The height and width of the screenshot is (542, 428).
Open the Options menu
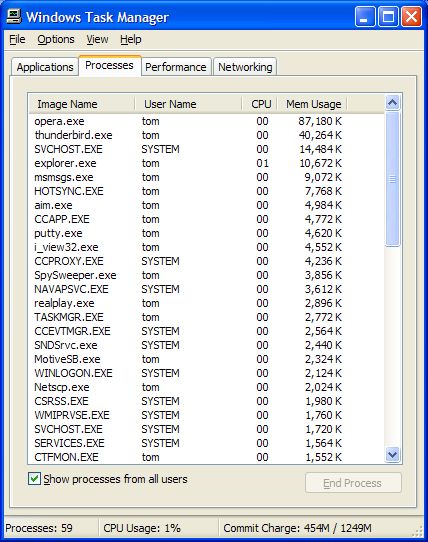click(56, 39)
